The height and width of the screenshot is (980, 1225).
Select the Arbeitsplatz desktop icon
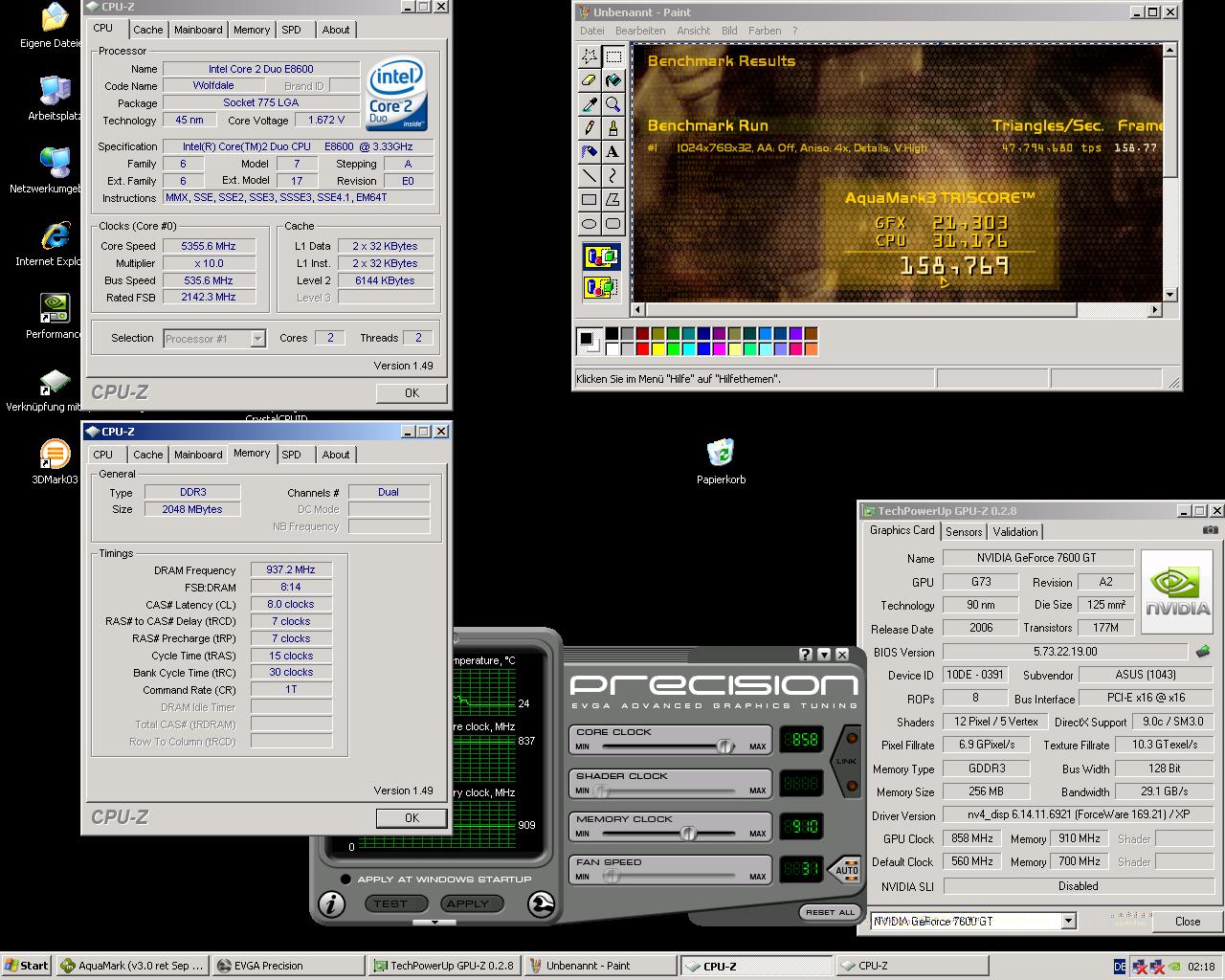click(55, 99)
